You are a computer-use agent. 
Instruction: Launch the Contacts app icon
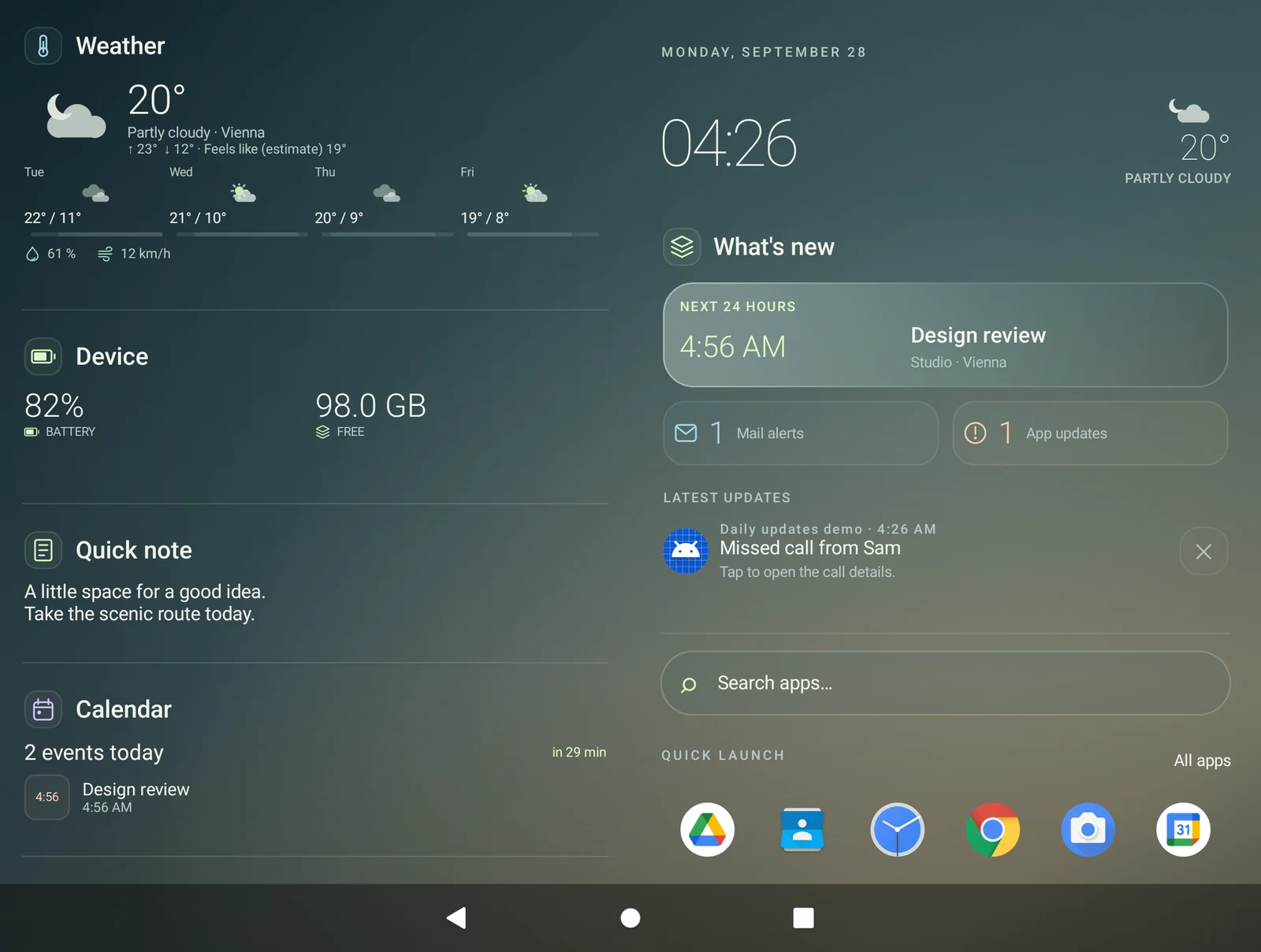tap(802, 830)
